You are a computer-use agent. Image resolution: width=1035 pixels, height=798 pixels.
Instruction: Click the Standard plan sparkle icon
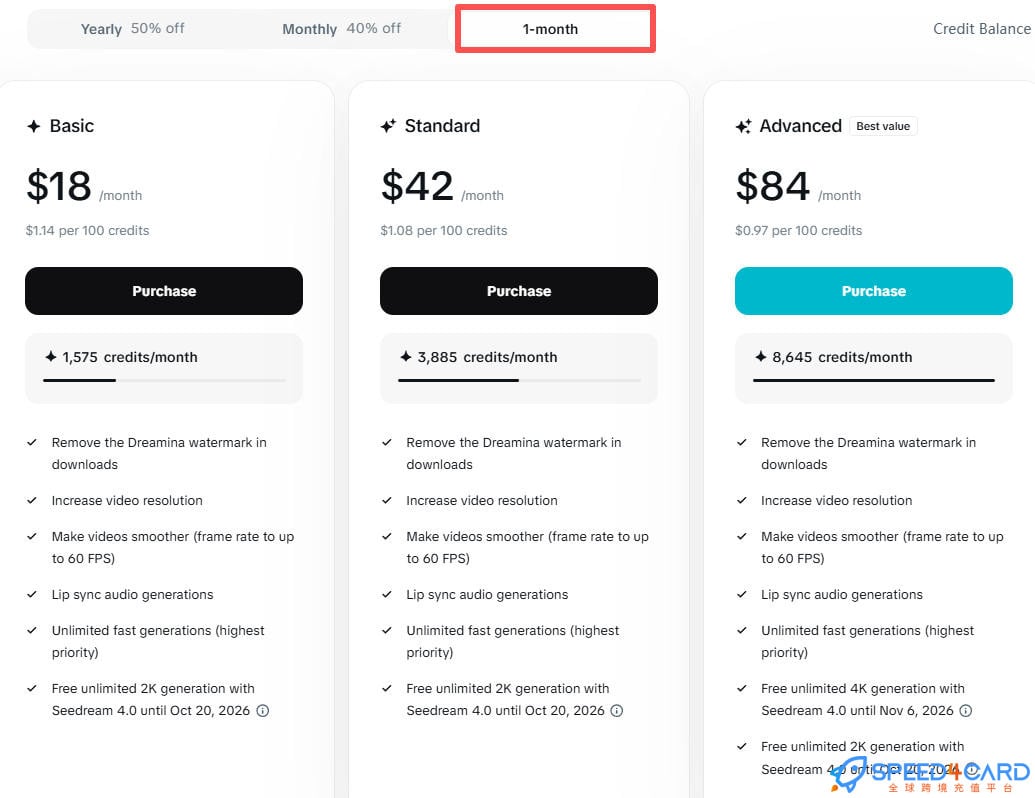[x=389, y=126]
